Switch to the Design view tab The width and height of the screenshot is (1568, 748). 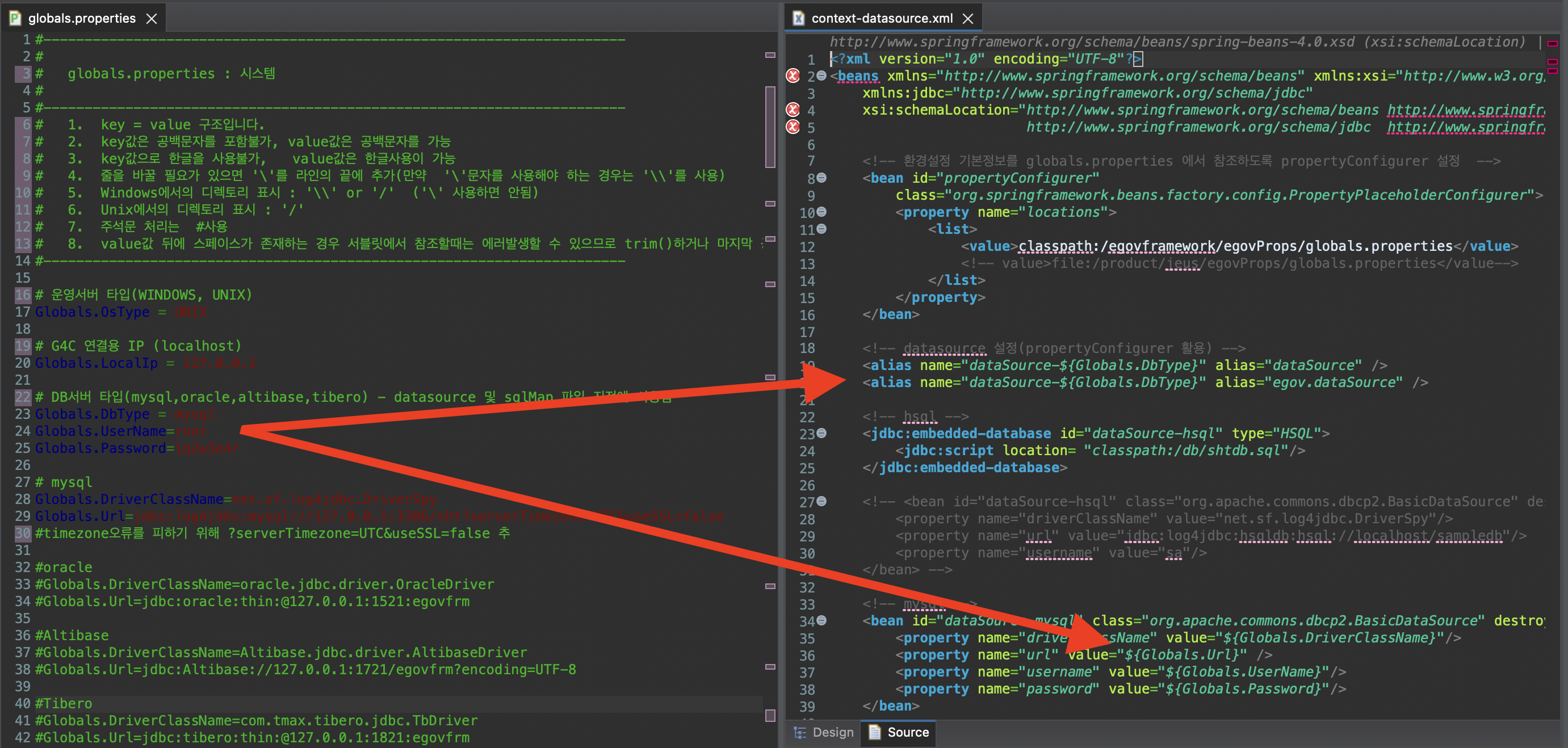[x=832, y=732]
